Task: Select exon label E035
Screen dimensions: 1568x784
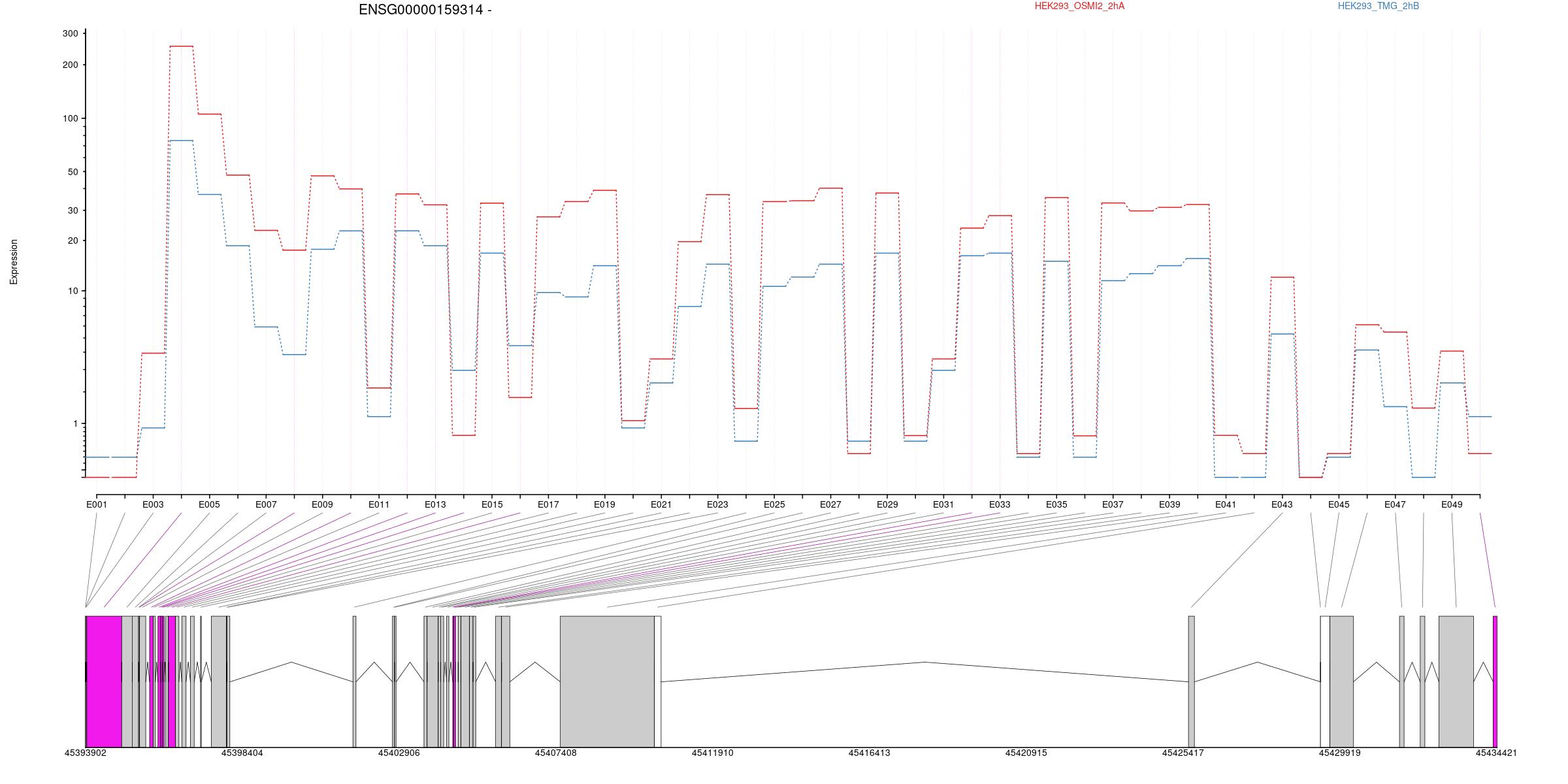Action: (1056, 504)
